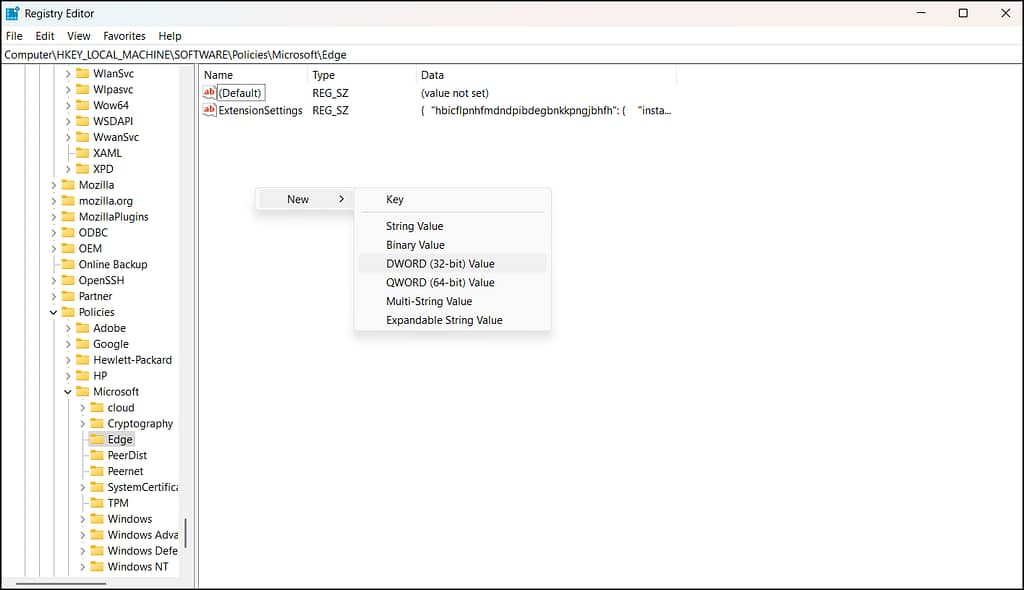Click the OpenSSH folder icon
Screen dimensions: 1024x590
(68, 280)
